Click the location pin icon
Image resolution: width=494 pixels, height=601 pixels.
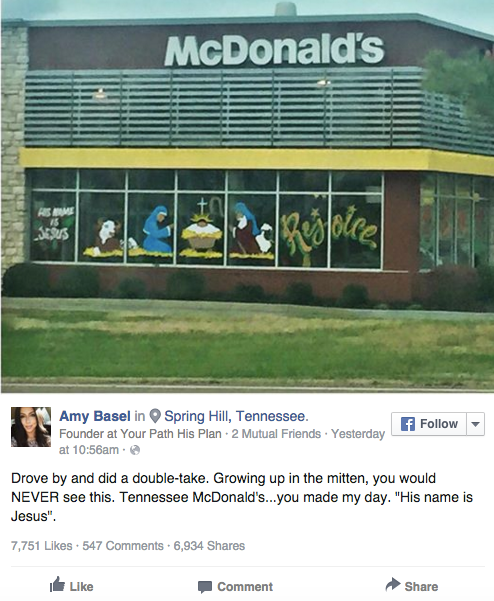click(x=155, y=416)
